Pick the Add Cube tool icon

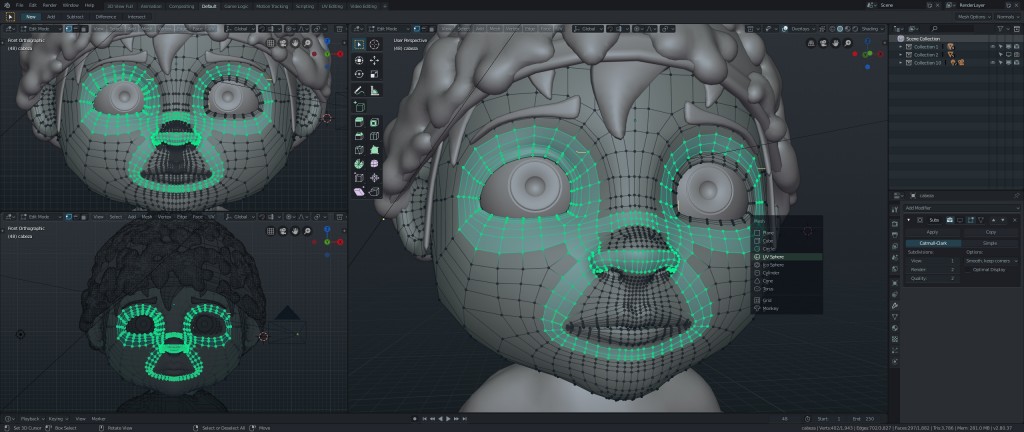click(x=360, y=106)
